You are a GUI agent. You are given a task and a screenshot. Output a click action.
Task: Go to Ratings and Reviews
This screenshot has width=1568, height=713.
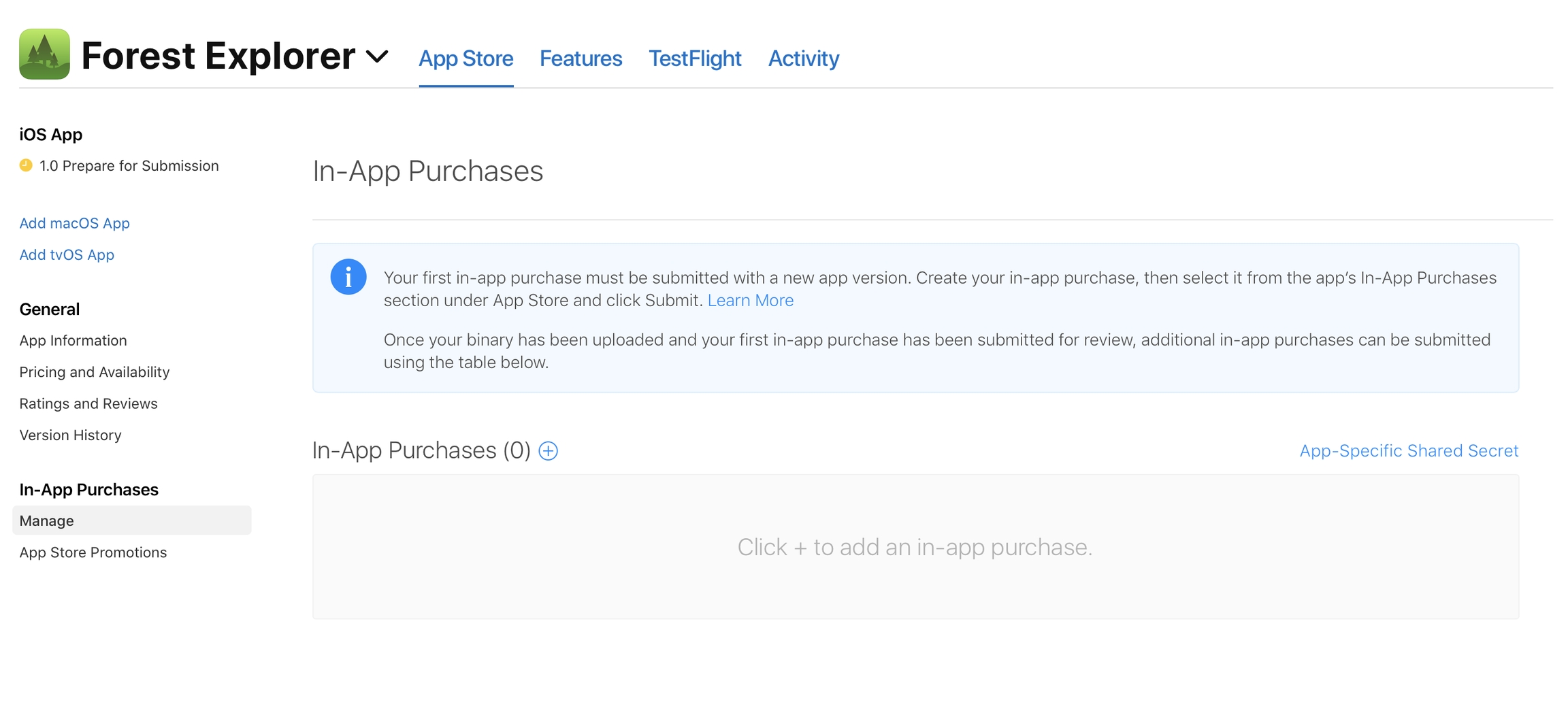pos(88,403)
